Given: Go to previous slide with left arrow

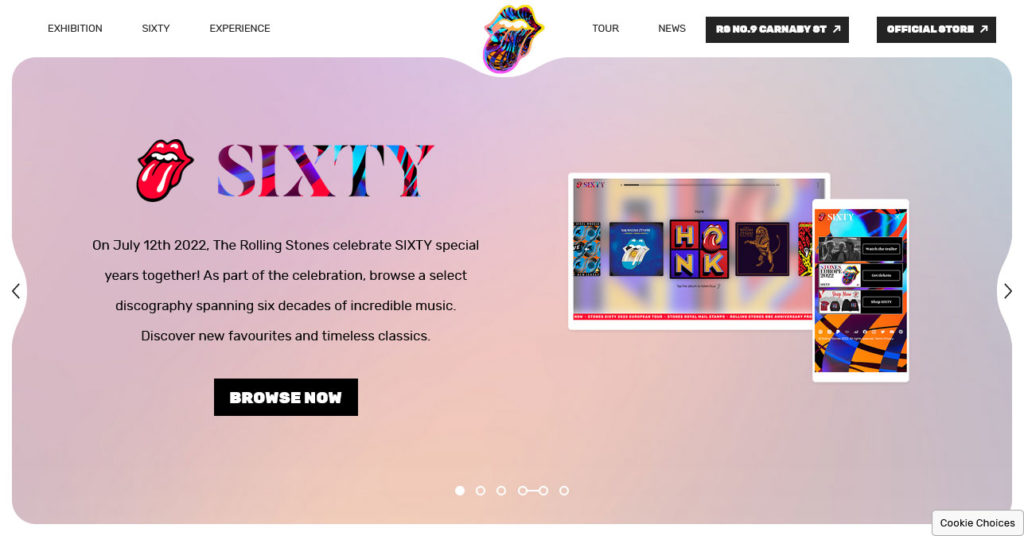Looking at the screenshot, I should tap(16, 291).
